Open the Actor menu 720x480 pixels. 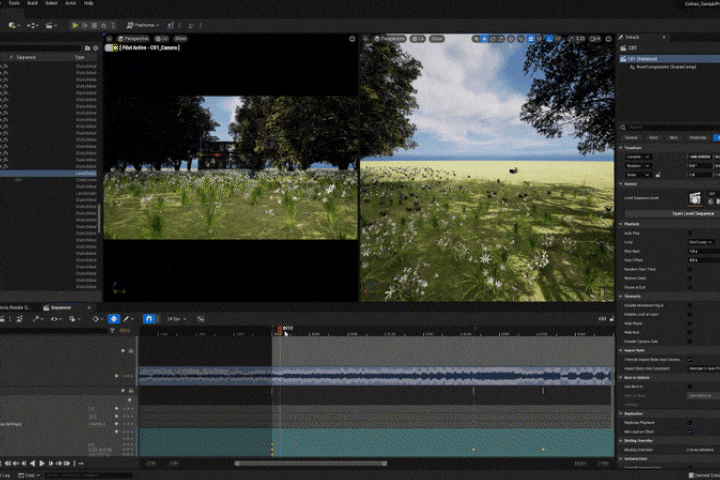pyautogui.click(x=71, y=3)
